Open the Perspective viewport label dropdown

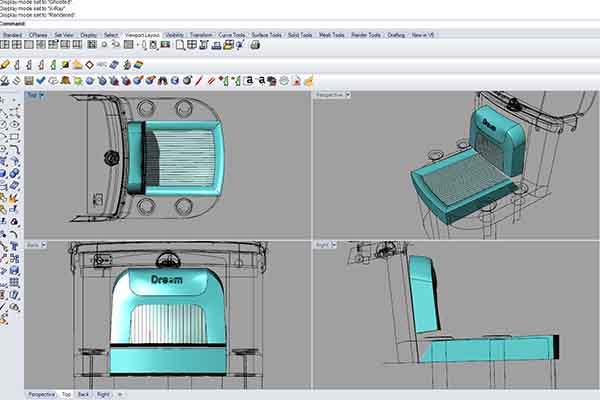point(332,96)
